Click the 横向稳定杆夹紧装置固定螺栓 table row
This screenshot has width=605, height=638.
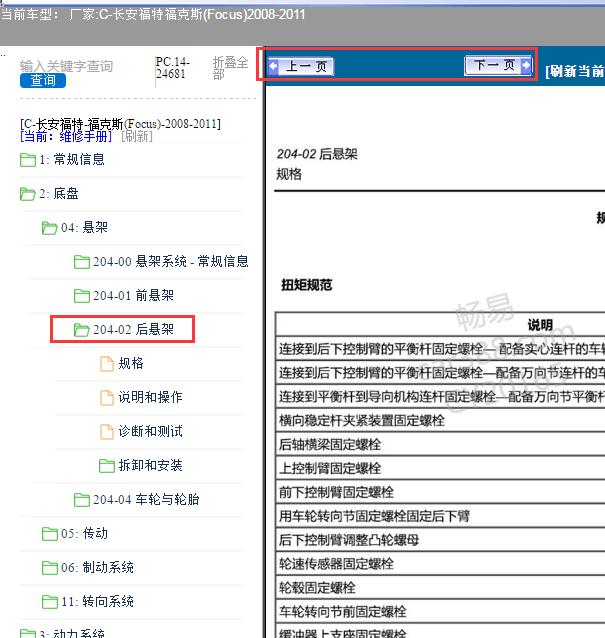[440, 420]
